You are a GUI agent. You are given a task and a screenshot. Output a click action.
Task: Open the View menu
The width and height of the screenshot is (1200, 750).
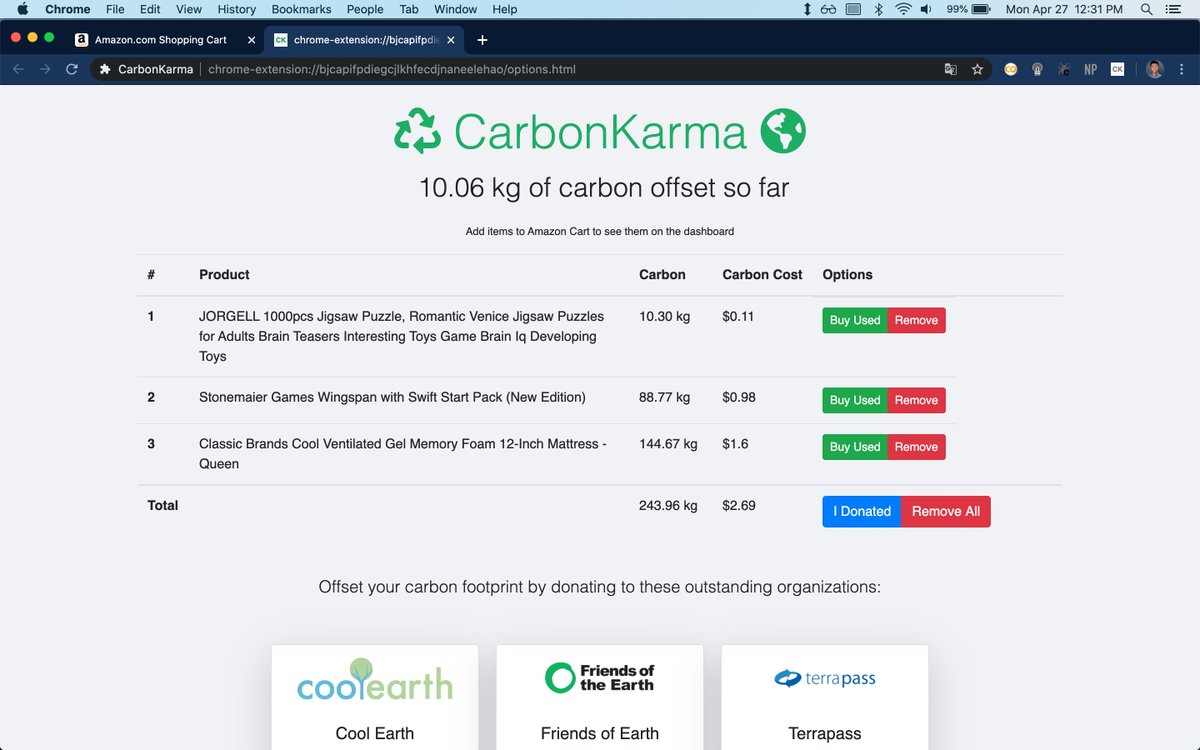[189, 9]
